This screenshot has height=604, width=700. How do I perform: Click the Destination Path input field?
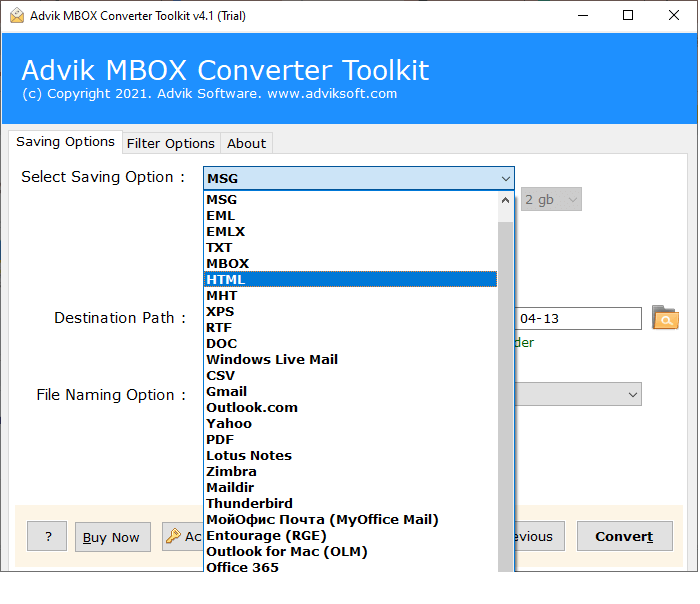pyautogui.click(x=578, y=318)
